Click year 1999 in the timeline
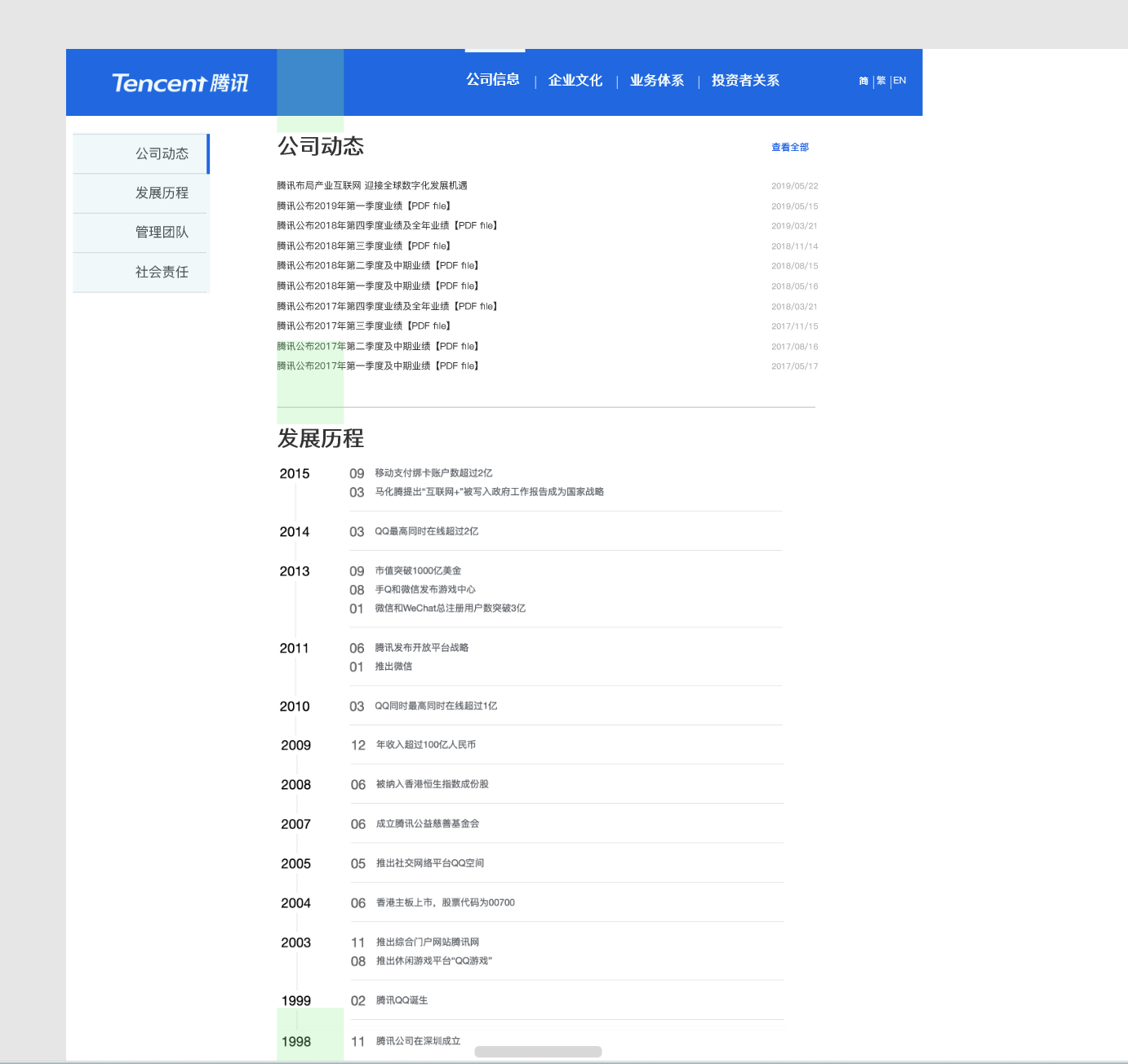This screenshot has width=1128, height=1064. [x=296, y=1001]
